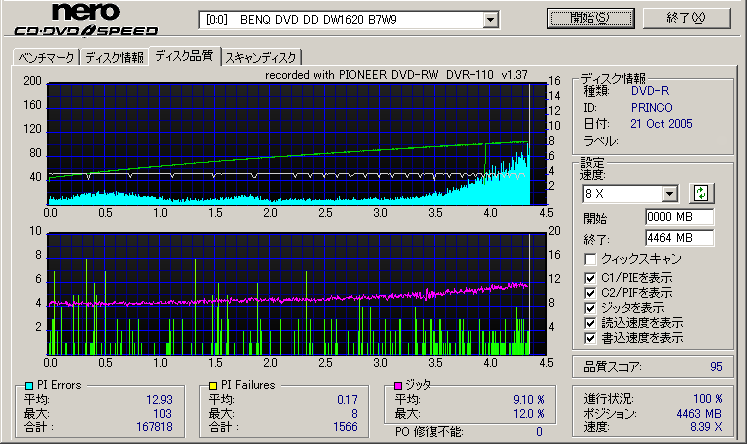Uncheck the 書込速度を表示 checkbox
The width and height of the screenshot is (747, 444).
tap(590, 338)
